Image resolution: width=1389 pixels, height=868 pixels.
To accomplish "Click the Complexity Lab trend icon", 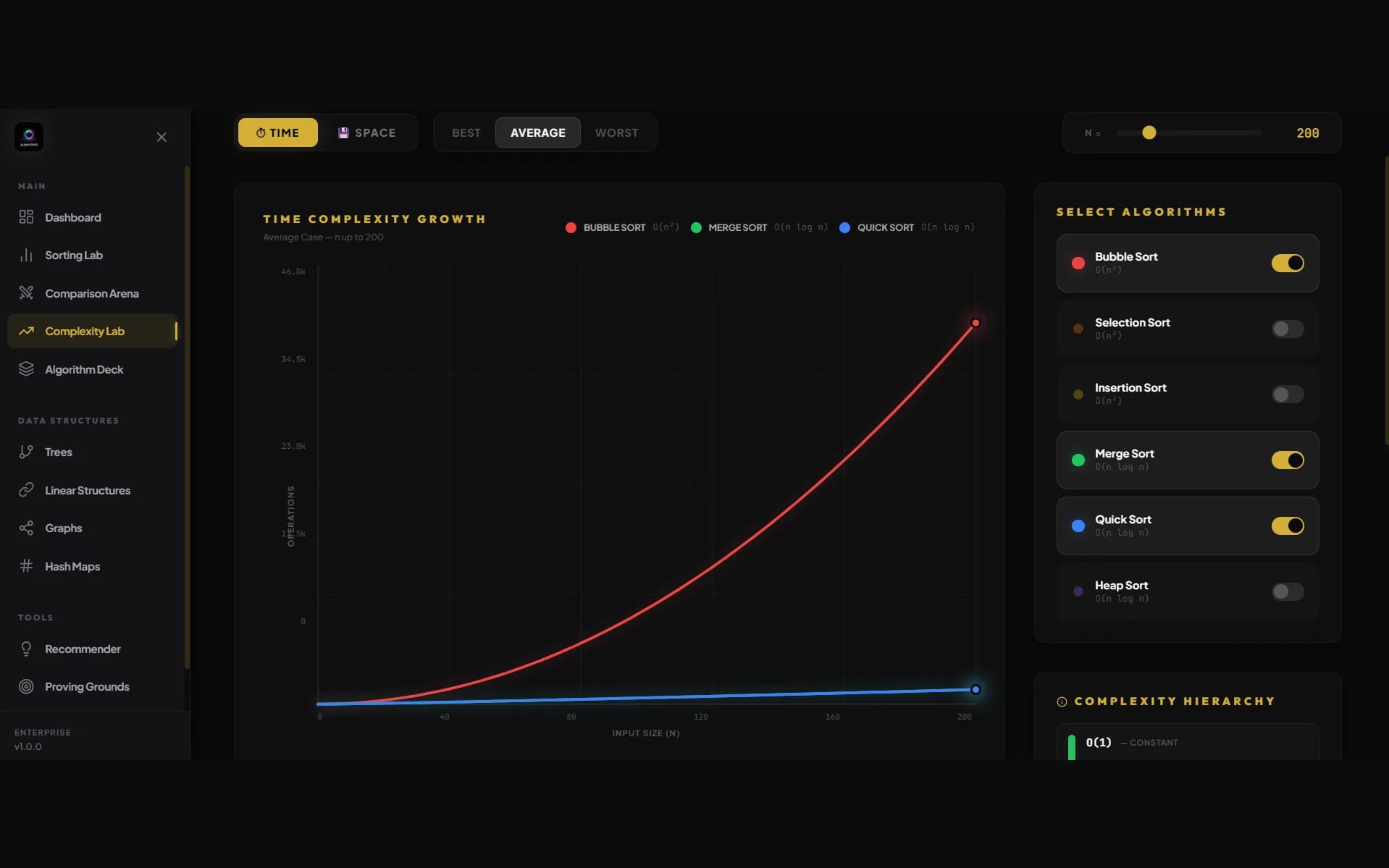I will click(x=26, y=331).
